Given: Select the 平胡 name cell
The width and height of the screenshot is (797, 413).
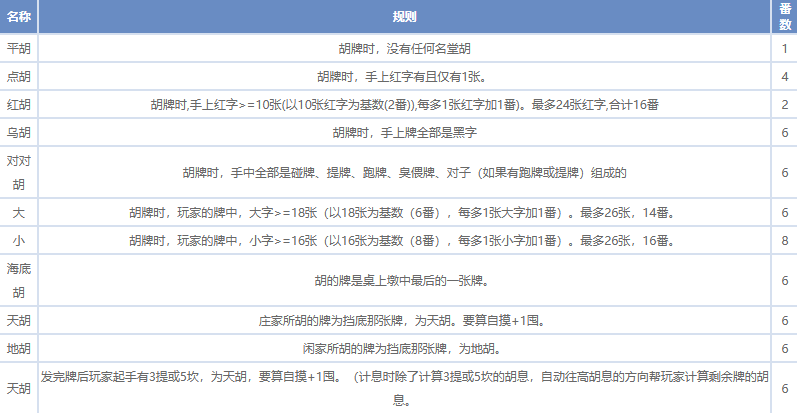Looking at the screenshot, I should point(18,48).
